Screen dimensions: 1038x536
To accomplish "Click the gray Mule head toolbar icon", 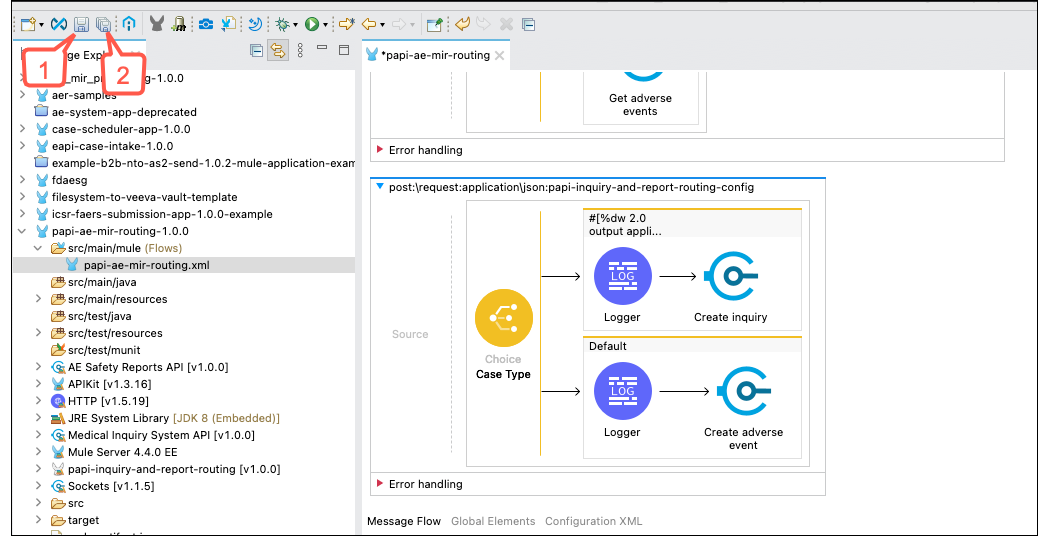I will [x=157, y=24].
